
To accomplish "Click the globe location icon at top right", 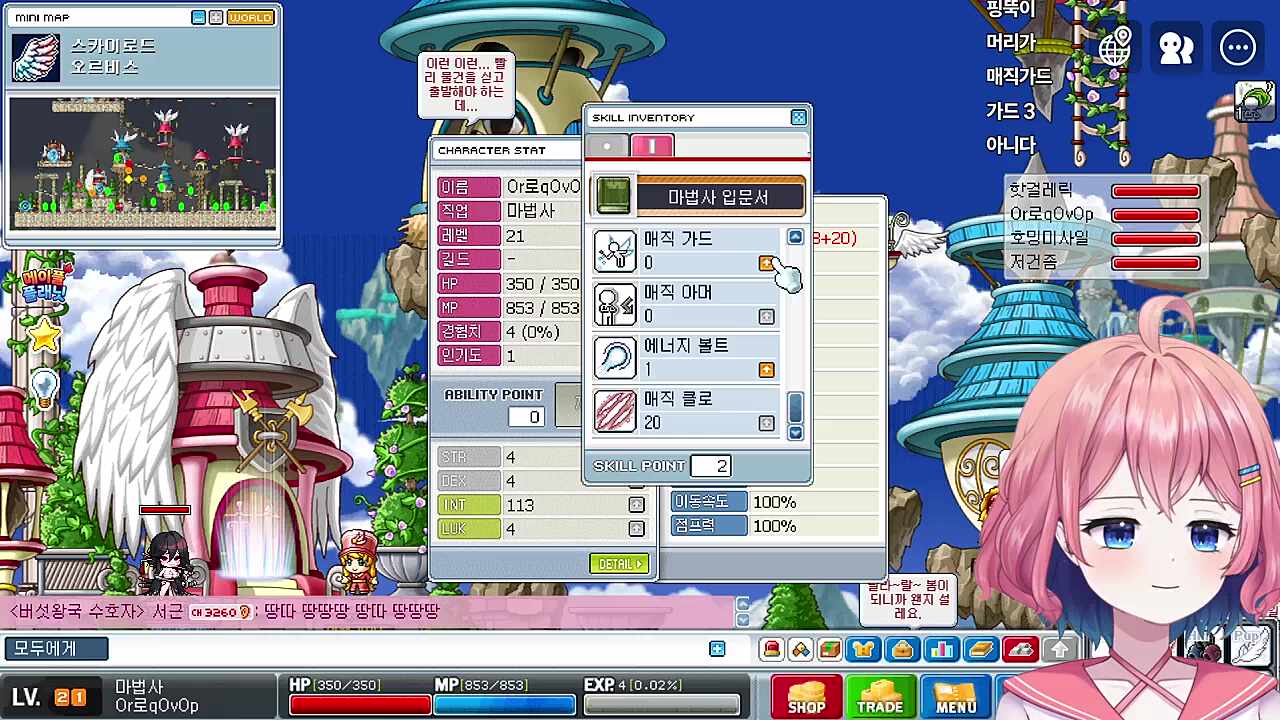I will 1115,46.
